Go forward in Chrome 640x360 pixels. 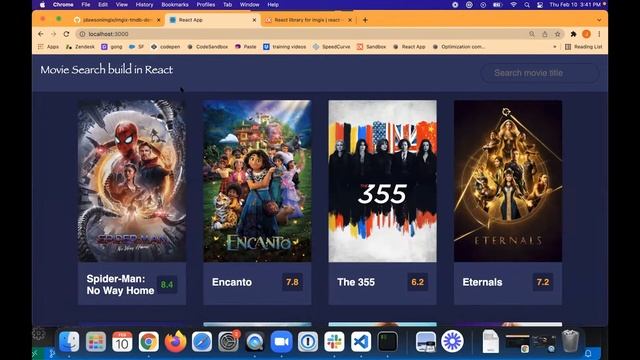[53, 34]
